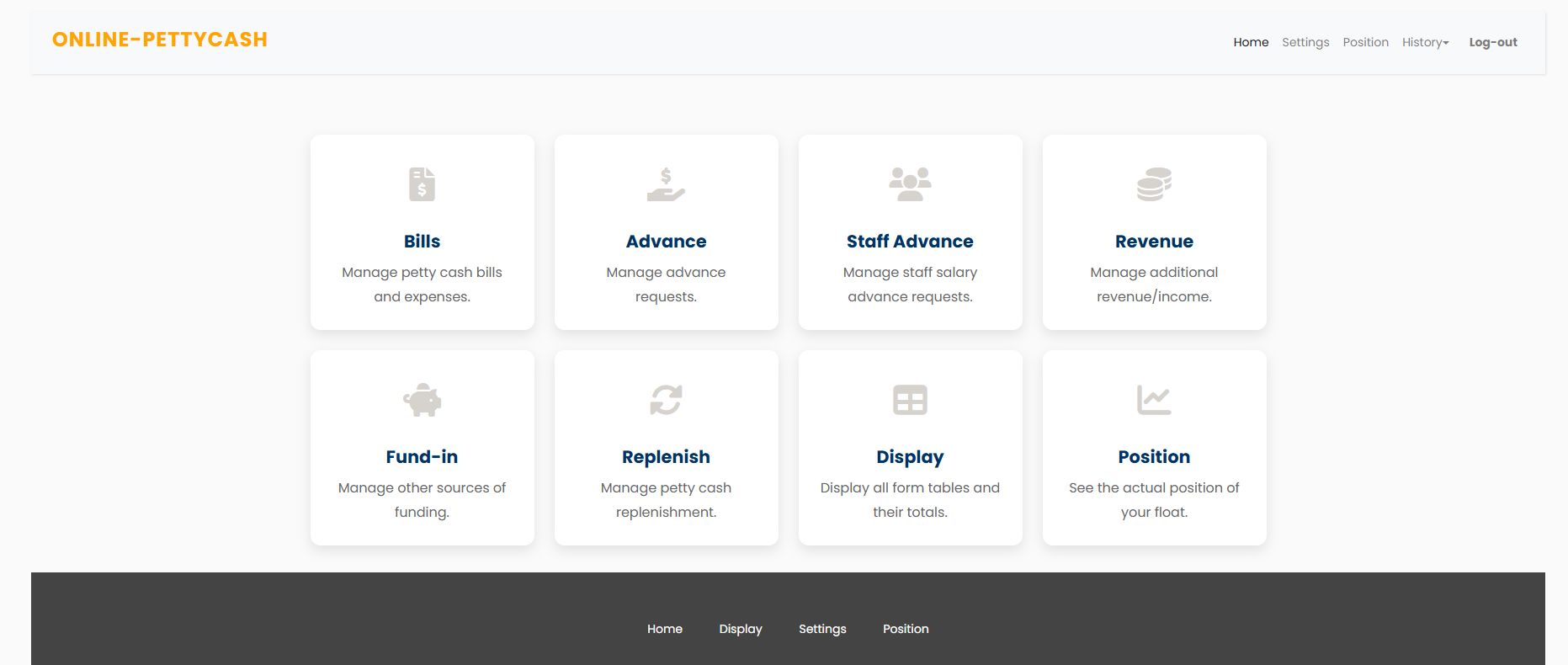Open the Advance card title
The height and width of the screenshot is (665, 1568).
coord(666,242)
